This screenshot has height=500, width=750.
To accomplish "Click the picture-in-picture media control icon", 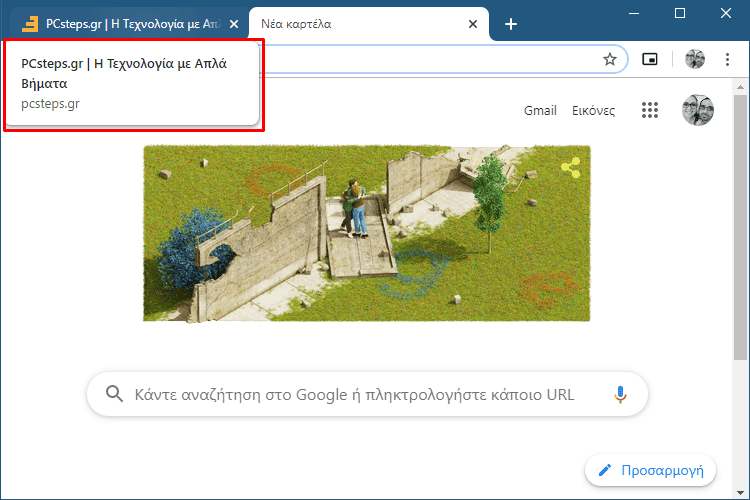I will [x=650, y=59].
